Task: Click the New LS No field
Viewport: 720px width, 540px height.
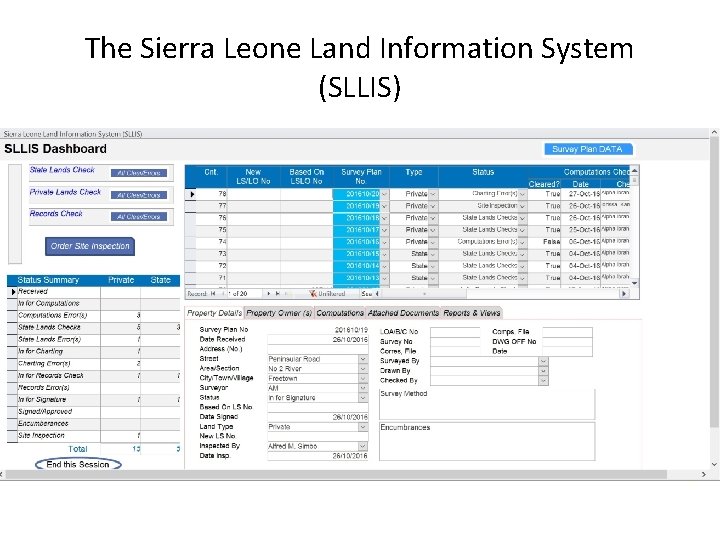Action: tap(318, 436)
